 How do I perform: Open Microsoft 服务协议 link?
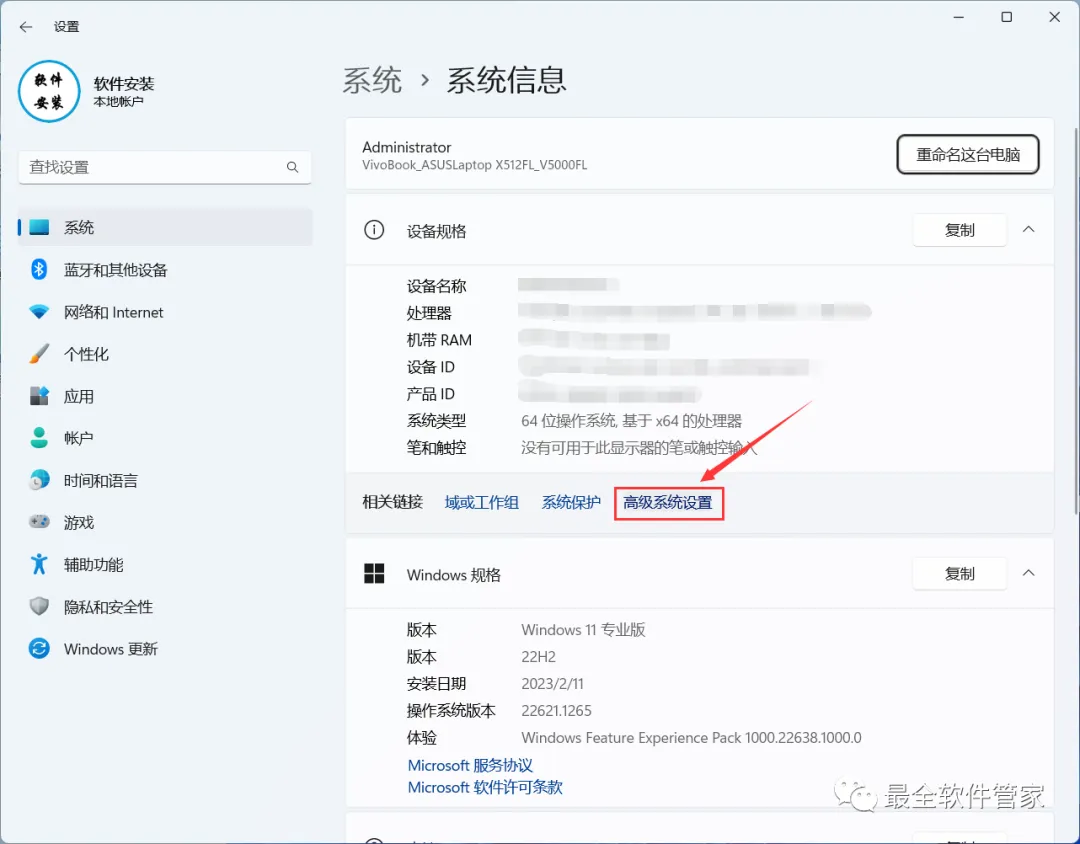coord(470,765)
